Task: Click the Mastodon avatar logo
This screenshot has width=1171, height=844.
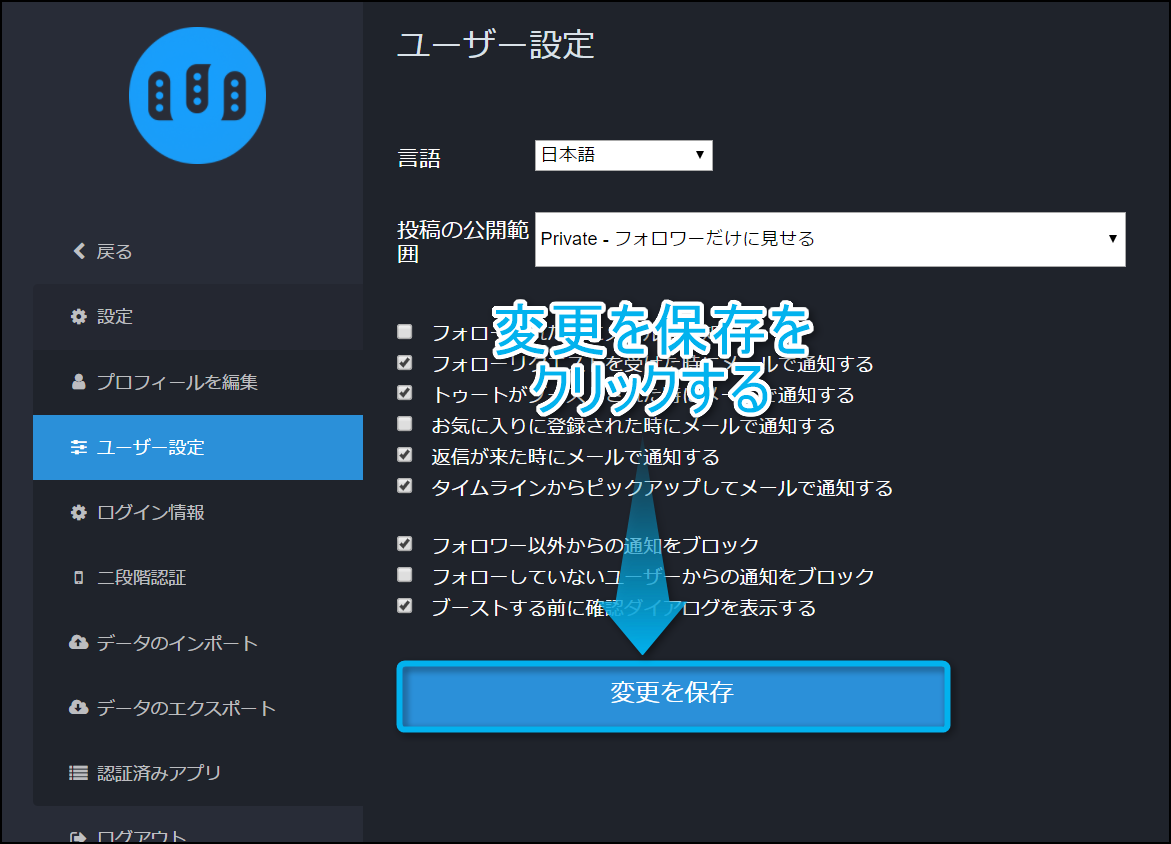Action: [197, 95]
